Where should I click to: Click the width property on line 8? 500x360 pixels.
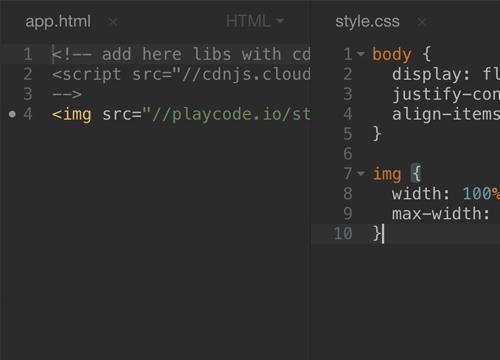click(x=421, y=194)
